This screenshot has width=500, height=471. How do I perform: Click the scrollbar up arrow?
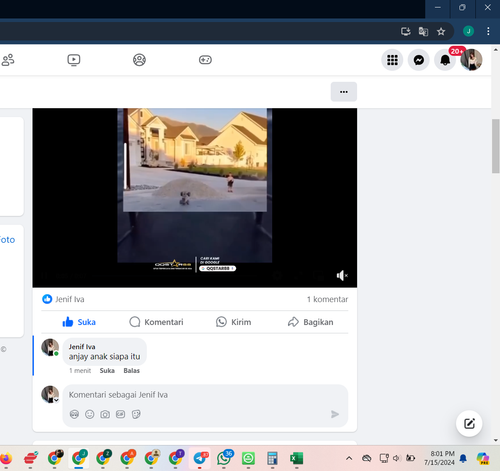pyautogui.click(x=496, y=50)
